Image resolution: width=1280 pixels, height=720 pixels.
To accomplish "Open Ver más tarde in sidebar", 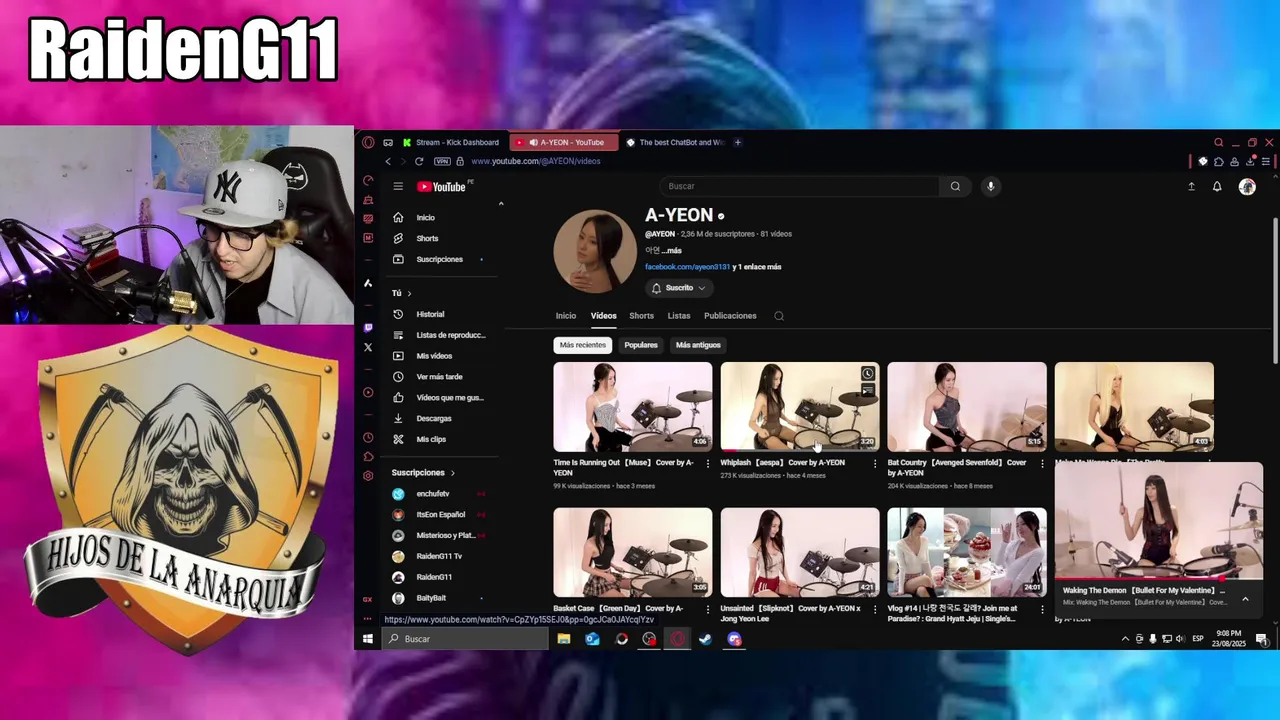I will point(439,377).
